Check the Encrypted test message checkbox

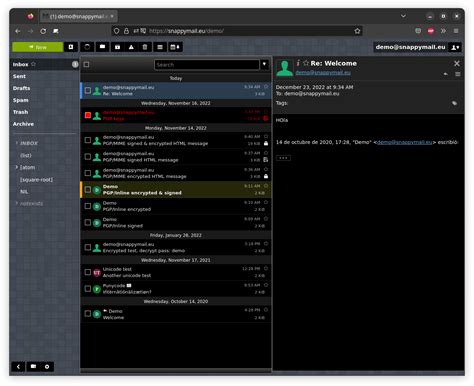88,247
